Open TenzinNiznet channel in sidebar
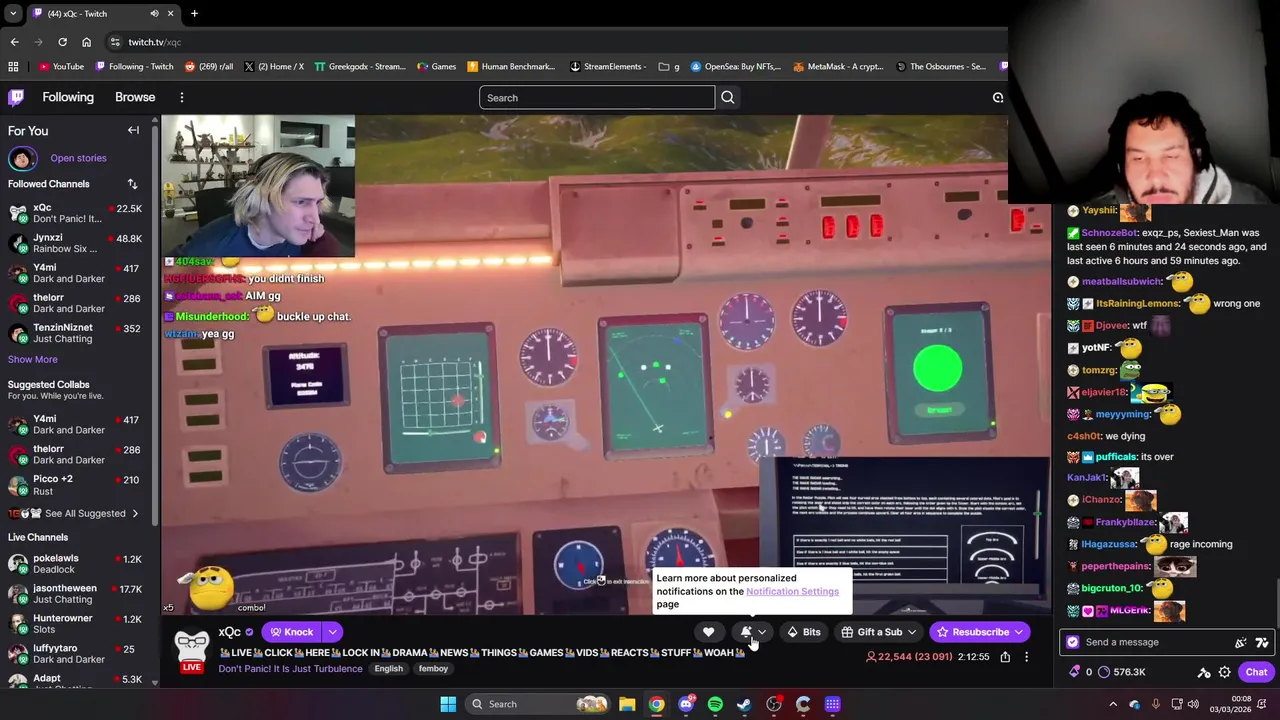 tap(77, 333)
